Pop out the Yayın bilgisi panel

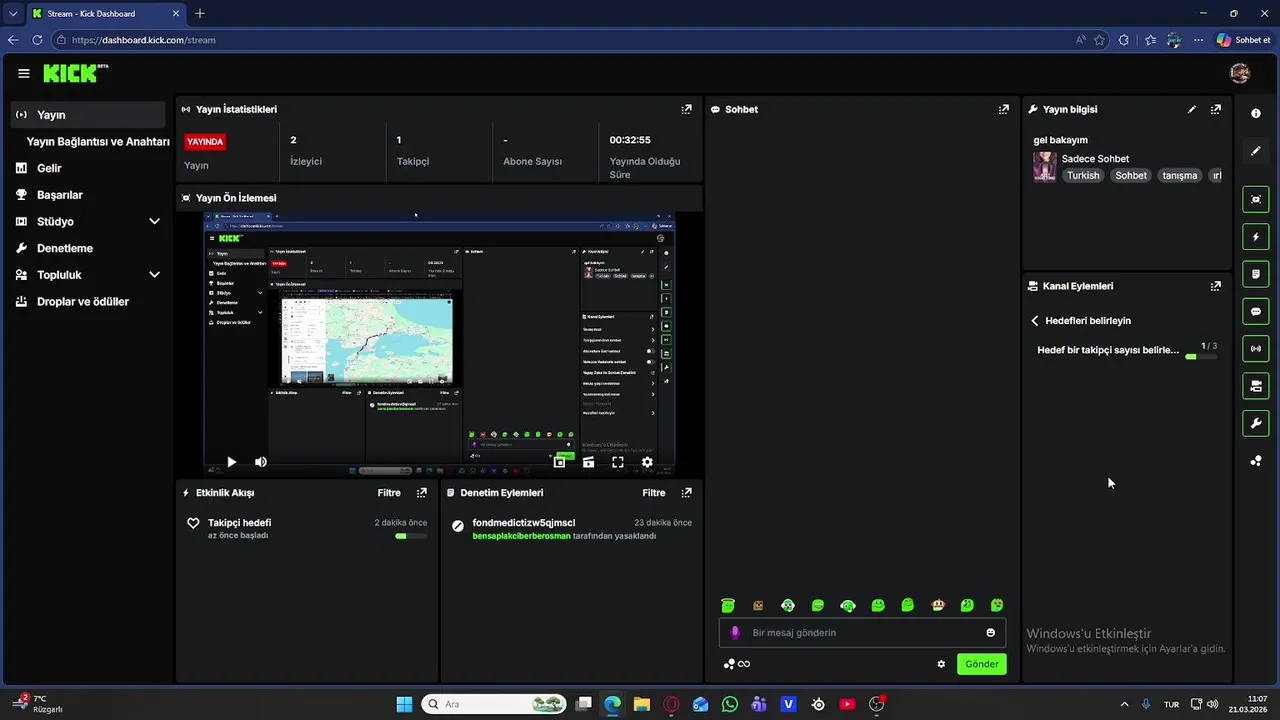[x=1215, y=109]
